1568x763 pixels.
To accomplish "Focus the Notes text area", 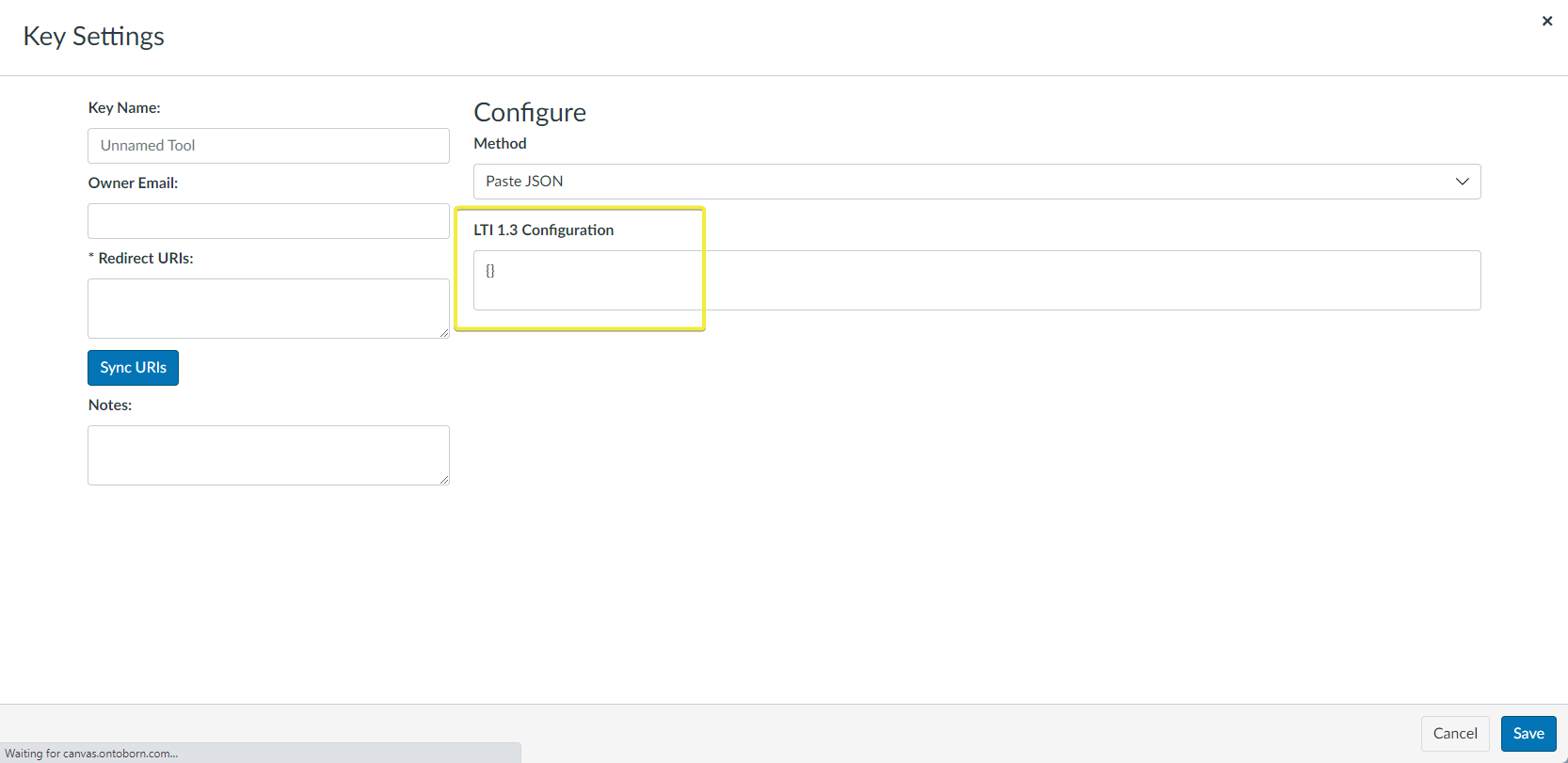I will pyautogui.click(x=268, y=455).
